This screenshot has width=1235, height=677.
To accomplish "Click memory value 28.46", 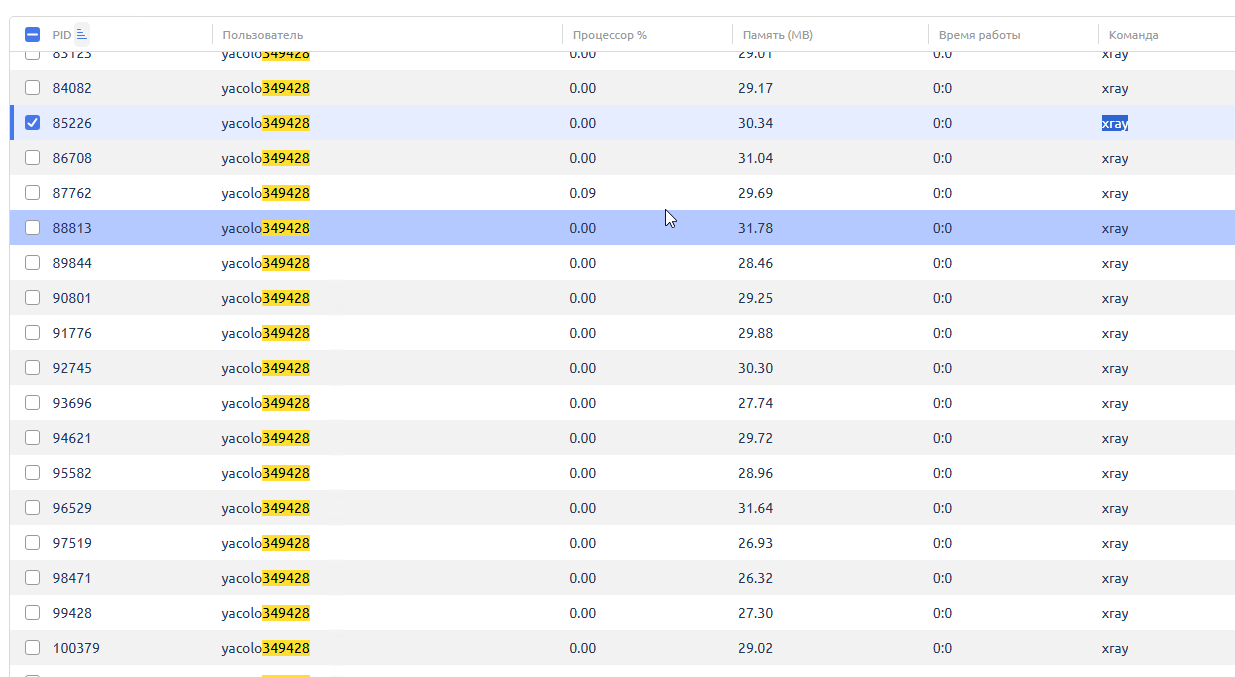I will pyautogui.click(x=756, y=263).
